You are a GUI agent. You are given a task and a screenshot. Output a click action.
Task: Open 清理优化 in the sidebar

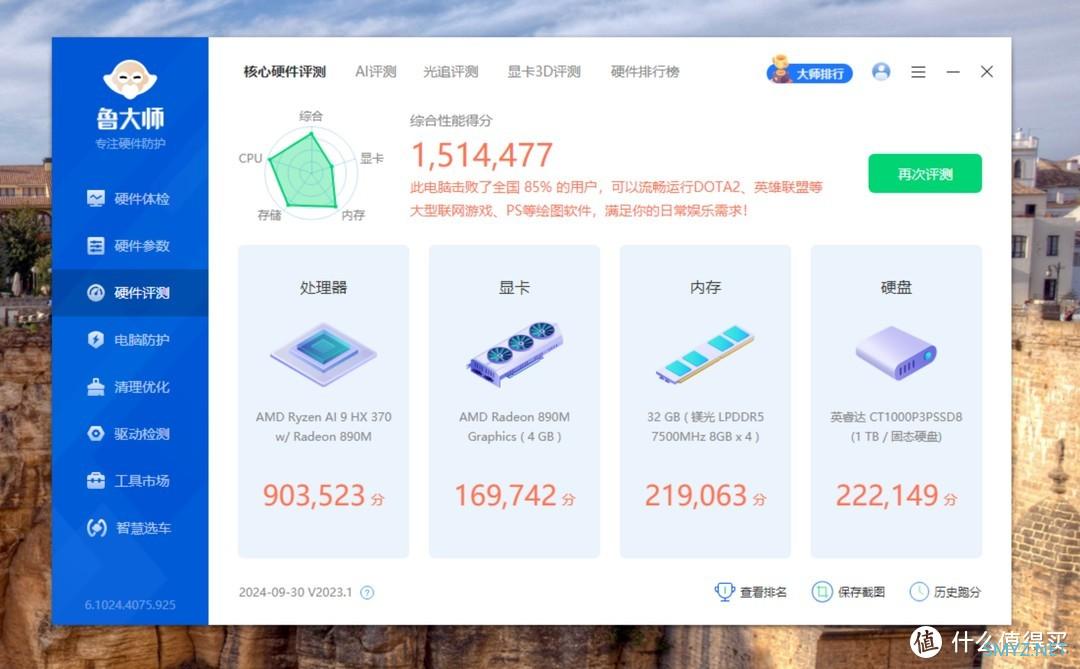click(x=129, y=387)
